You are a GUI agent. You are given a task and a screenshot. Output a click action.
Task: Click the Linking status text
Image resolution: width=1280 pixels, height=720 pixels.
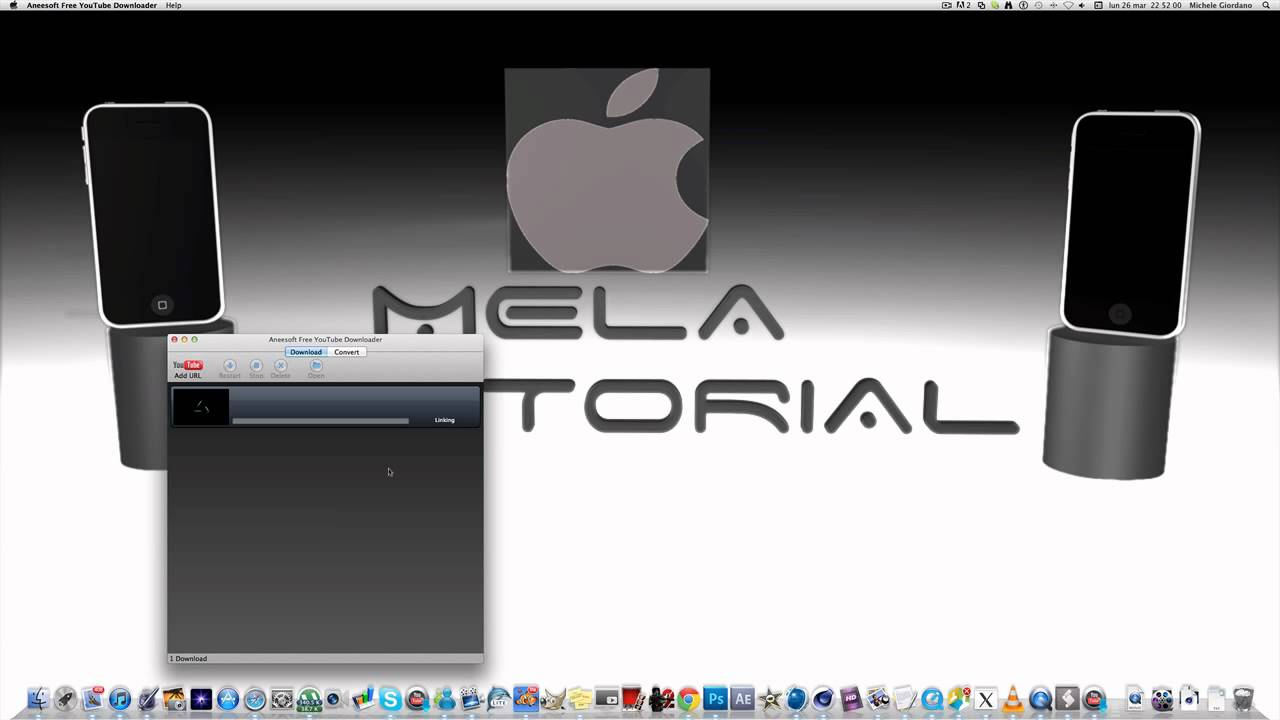(444, 420)
